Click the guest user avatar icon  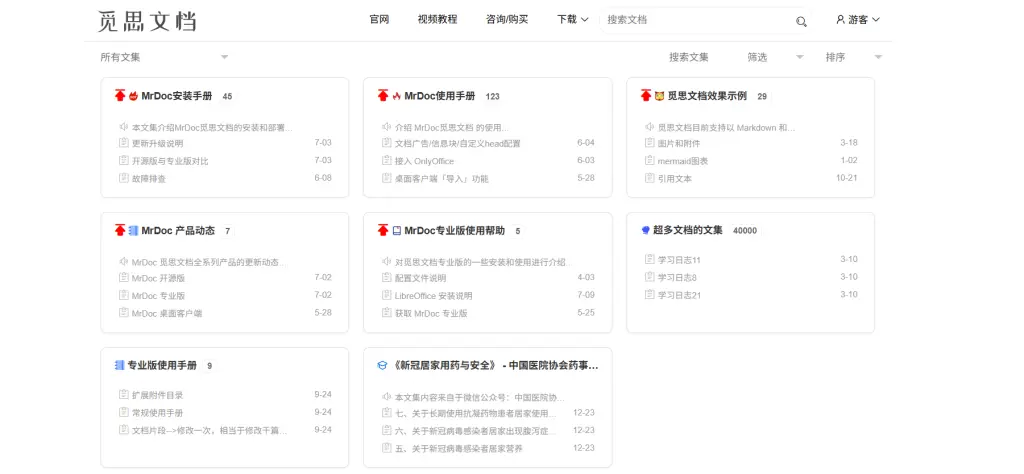click(x=840, y=20)
